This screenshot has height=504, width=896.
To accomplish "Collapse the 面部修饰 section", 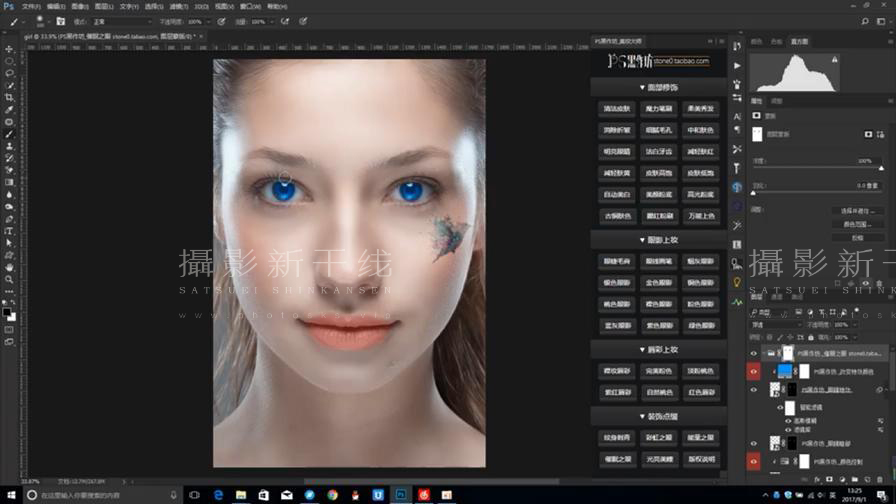I will [659, 87].
